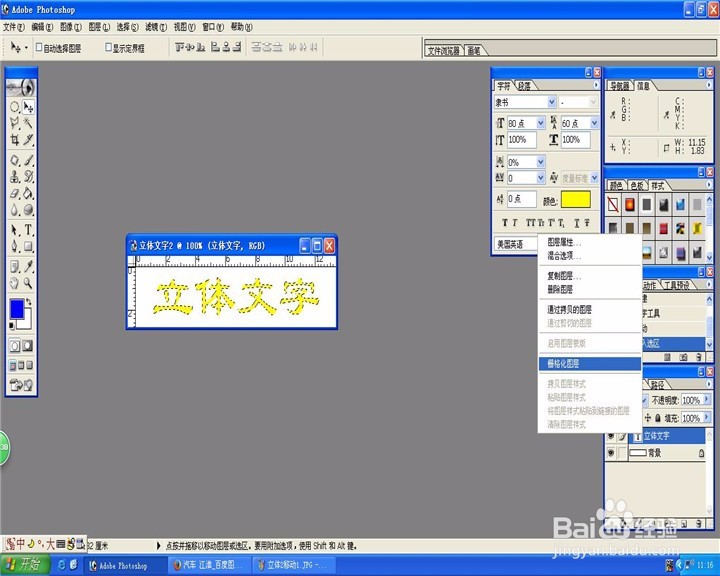Select the Crop tool
The image size is (720, 576).
click(15, 140)
